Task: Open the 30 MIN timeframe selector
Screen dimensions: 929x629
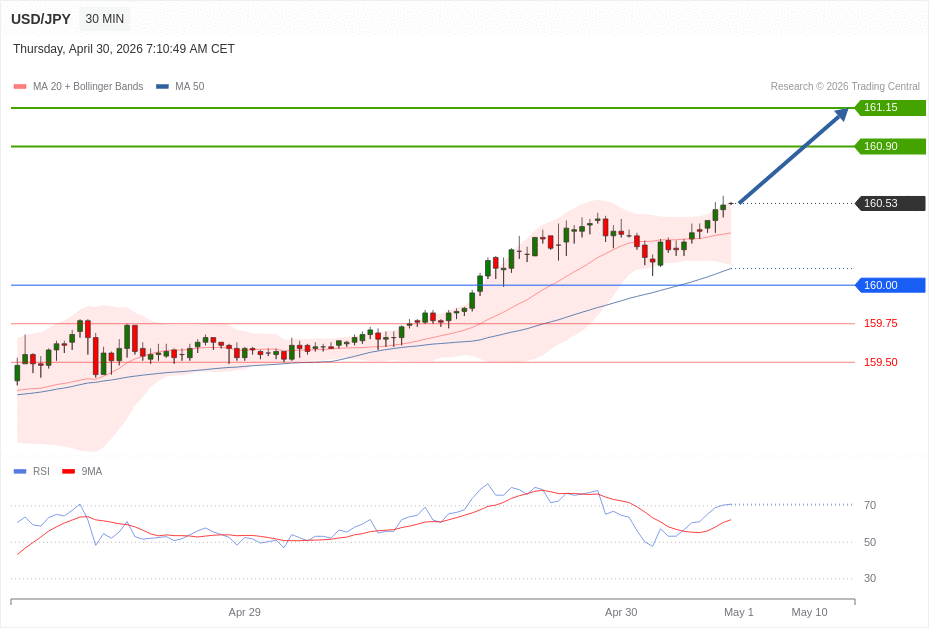Action: pyautogui.click(x=103, y=18)
